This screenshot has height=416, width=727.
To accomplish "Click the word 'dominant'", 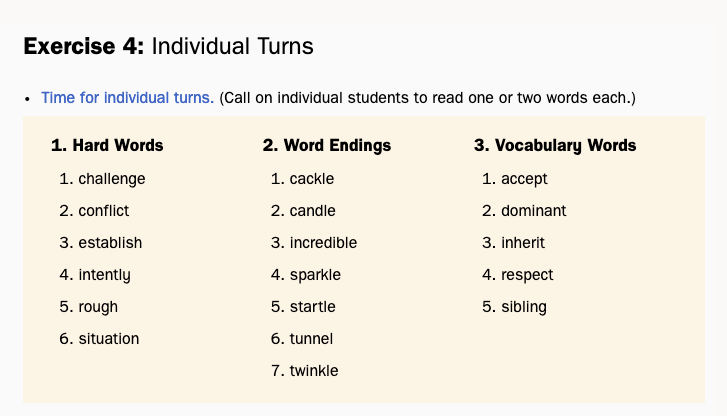I will click(x=533, y=211).
